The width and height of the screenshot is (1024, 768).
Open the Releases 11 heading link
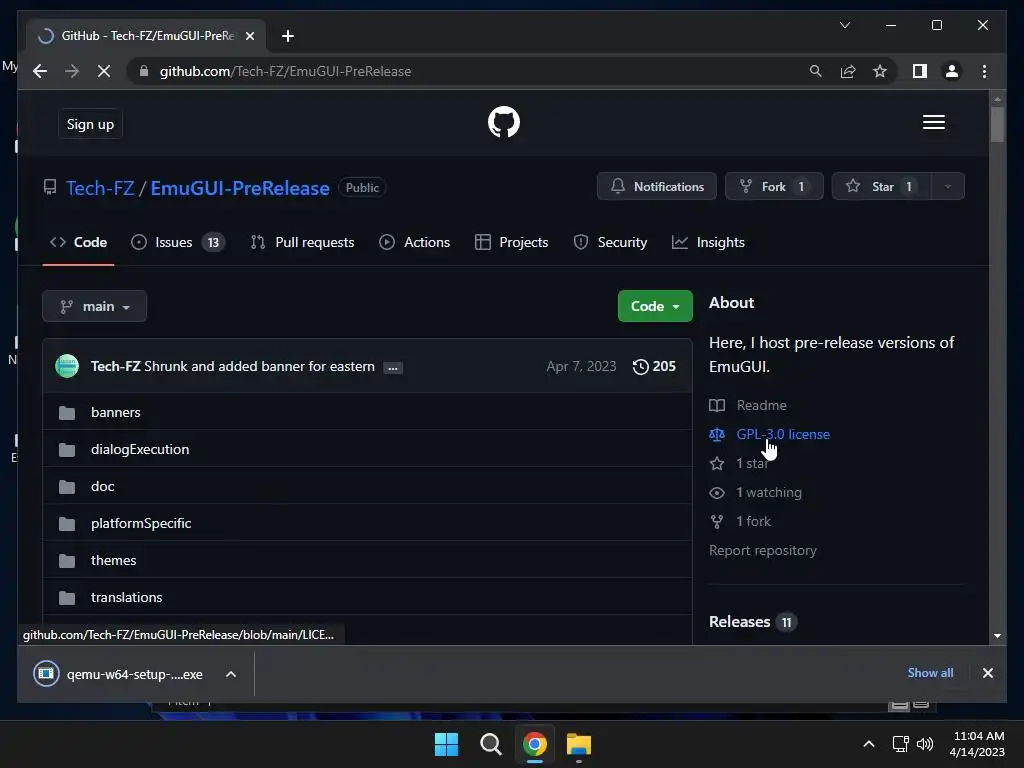[x=752, y=622]
